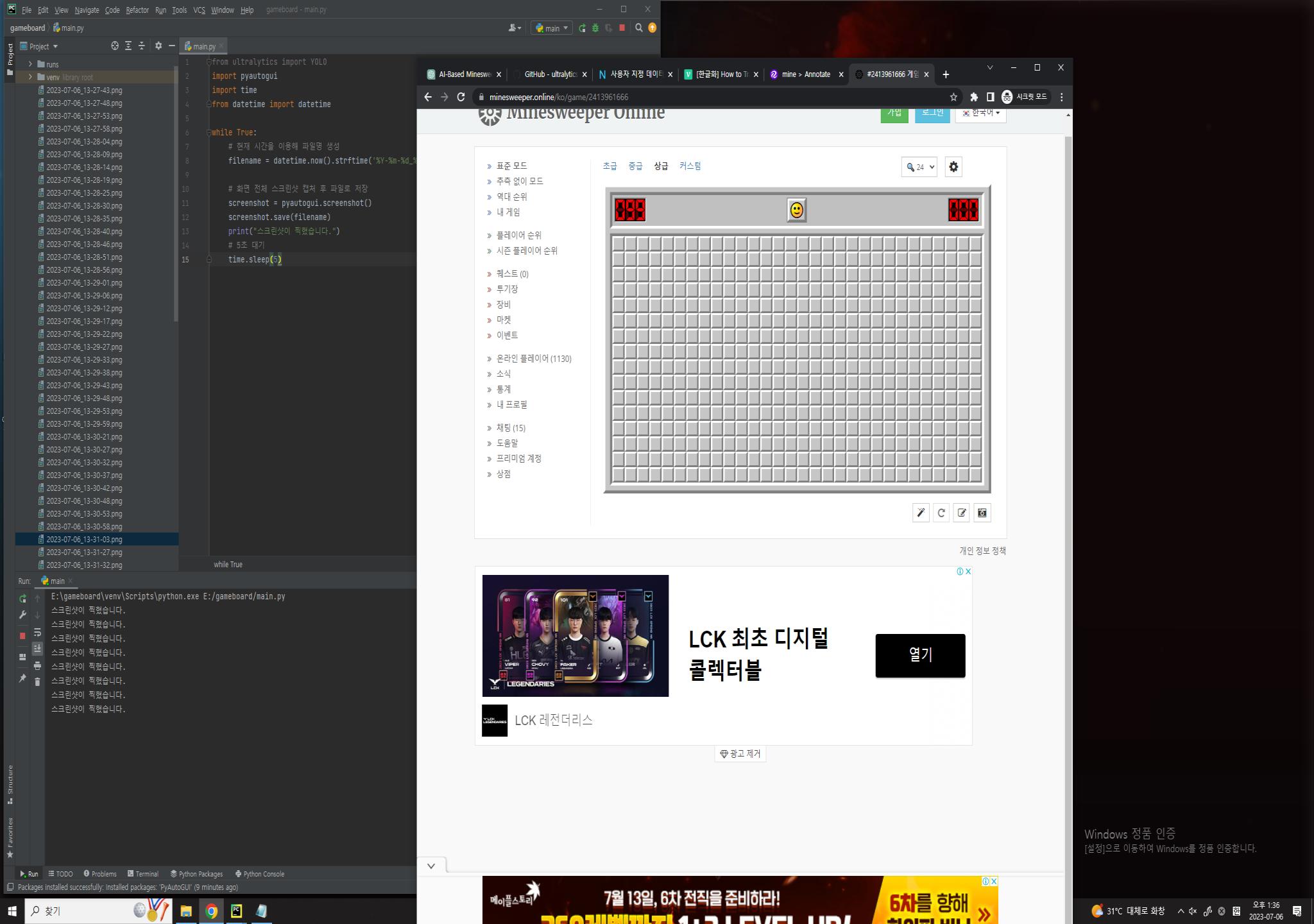Click Chrome tab search down arrow
The width and height of the screenshot is (1314, 924).
pos(989,67)
